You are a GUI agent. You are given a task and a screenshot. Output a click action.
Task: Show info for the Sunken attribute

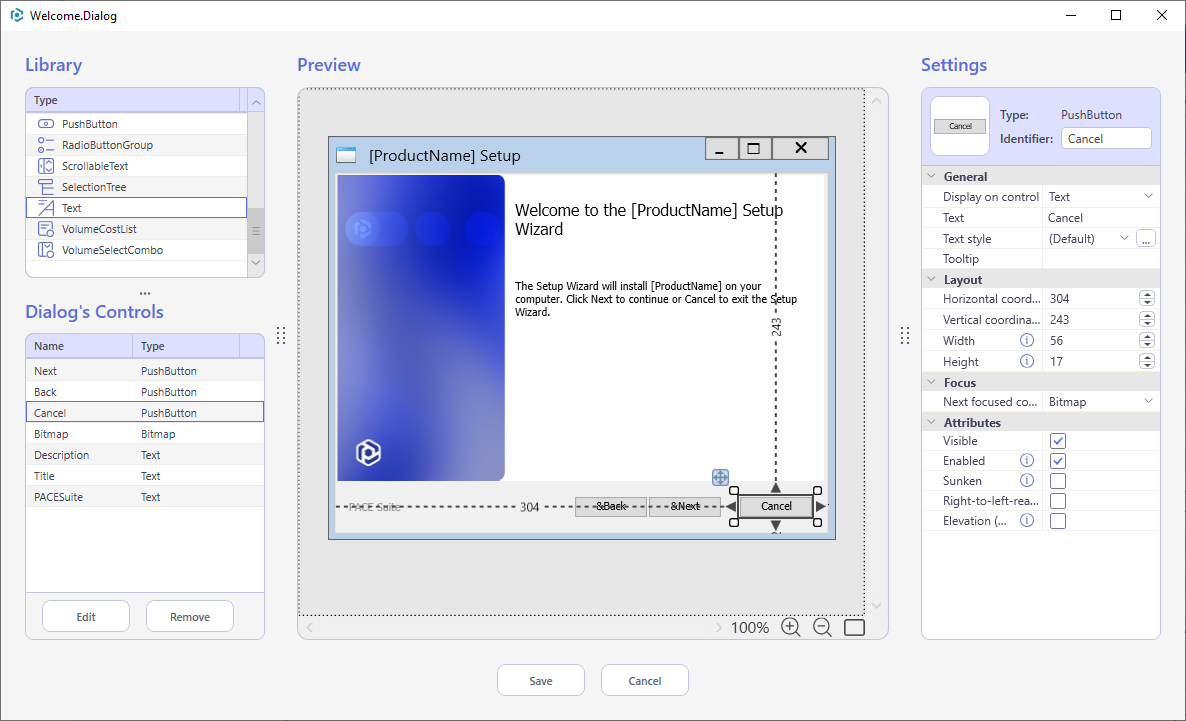click(1026, 480)
